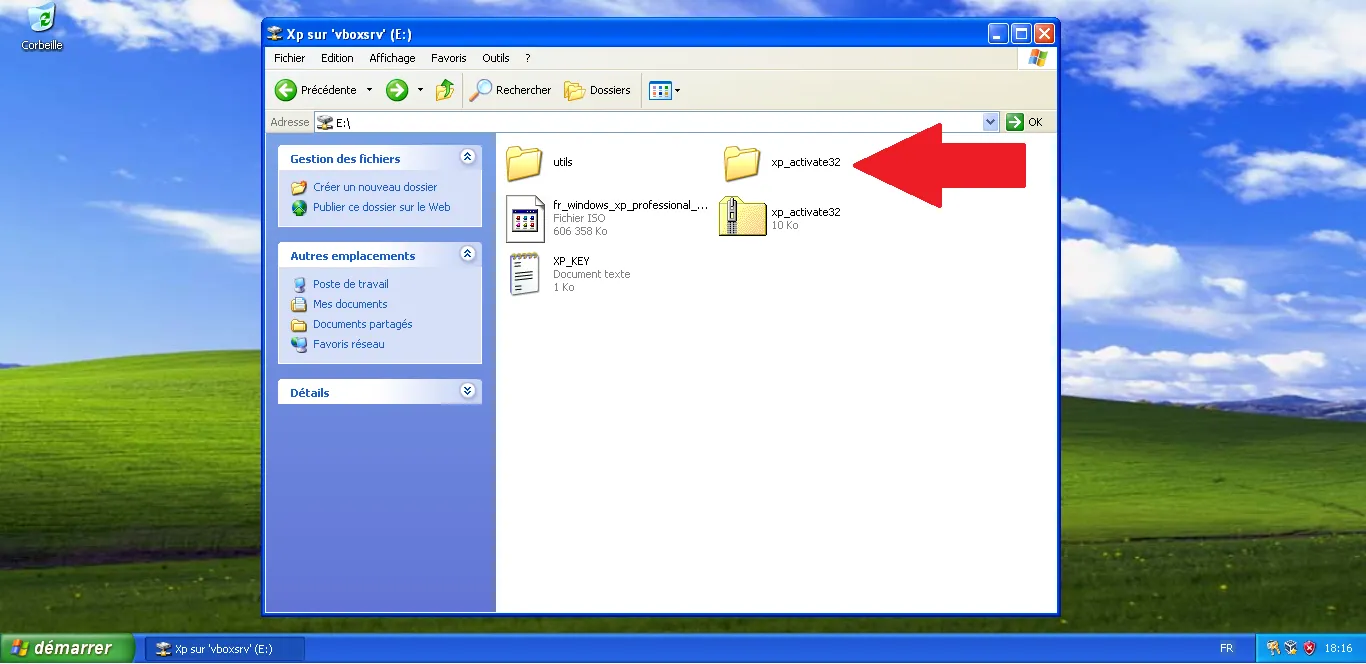Open the Affichage menu
The image size is (1366, 664).
pos(391,57)
